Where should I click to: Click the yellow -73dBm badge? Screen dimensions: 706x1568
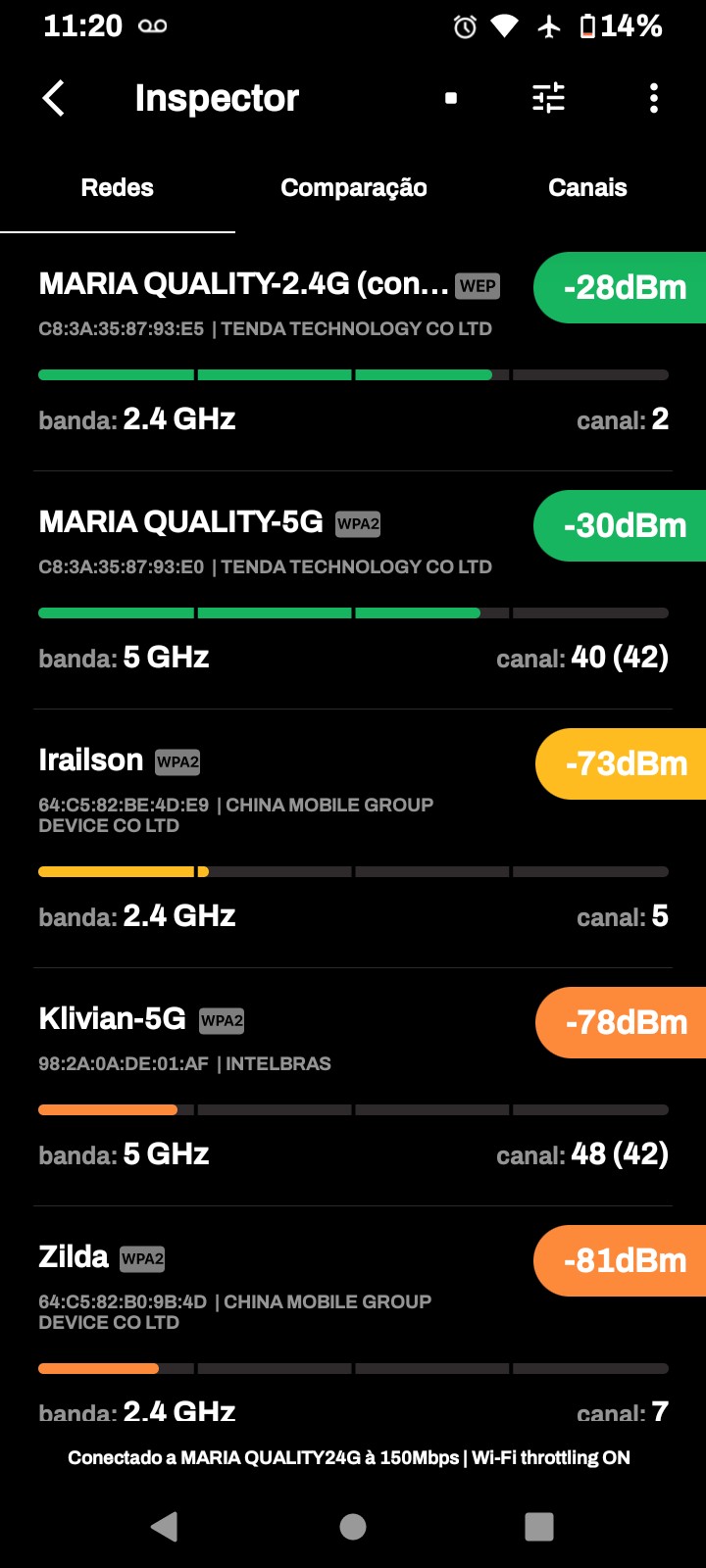pyautogui.click(x=623, y=764)
